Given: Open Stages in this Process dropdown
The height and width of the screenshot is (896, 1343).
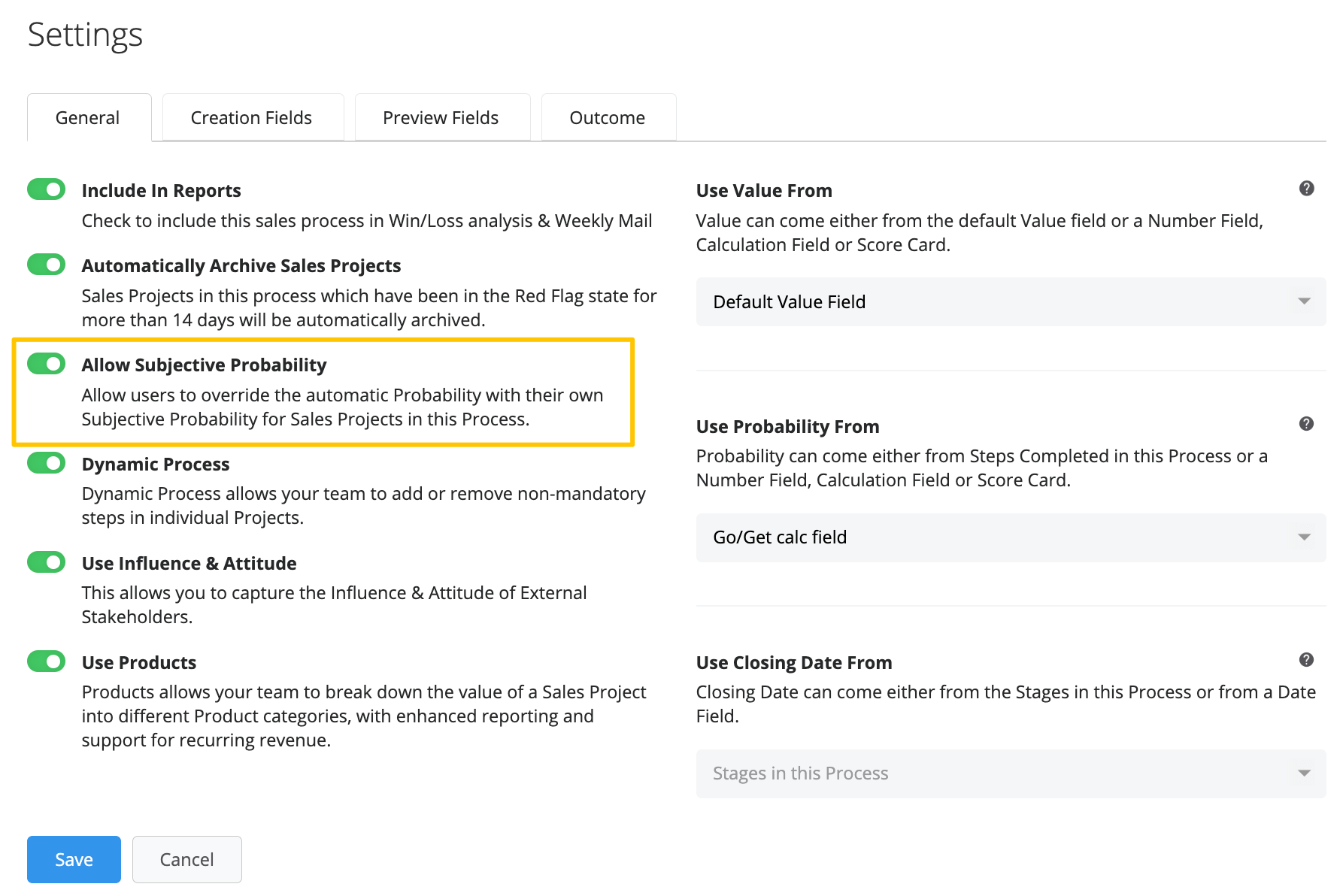Looking at the screenshot, I should 1010,773.
